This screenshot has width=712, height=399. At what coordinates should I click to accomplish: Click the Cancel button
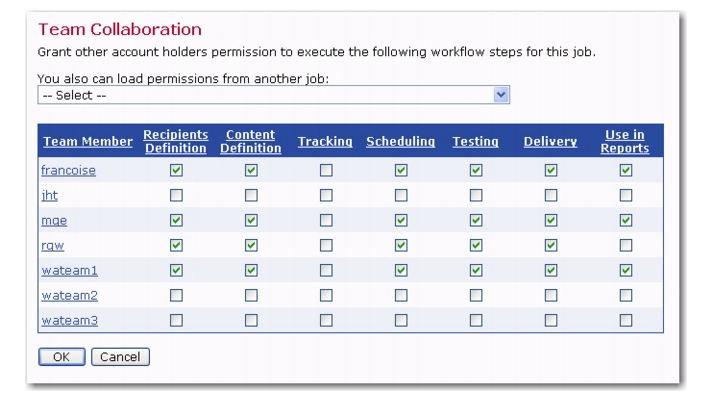tap(120, 357)
